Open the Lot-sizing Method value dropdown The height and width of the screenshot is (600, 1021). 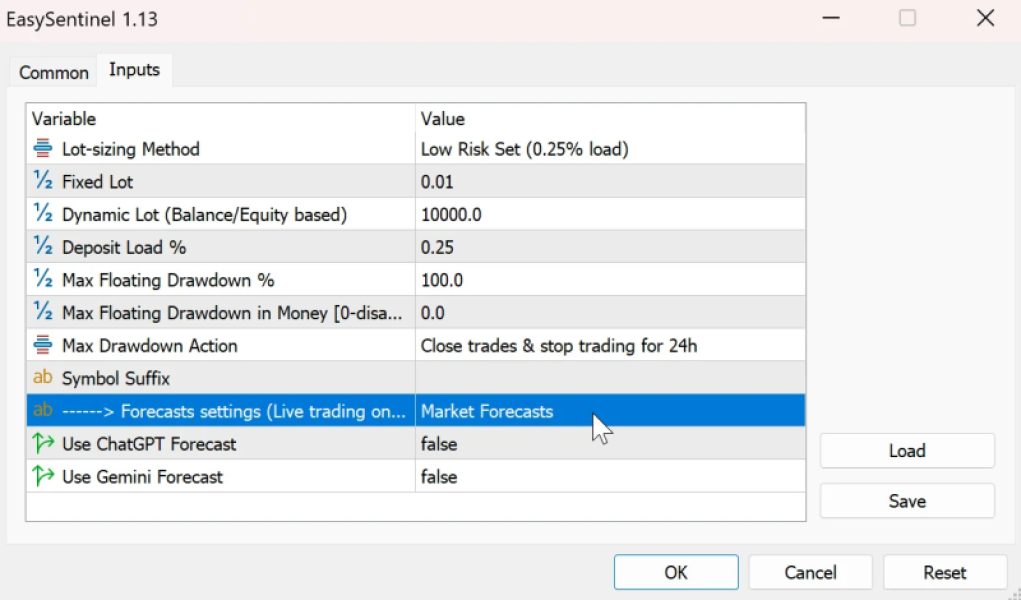[609, 149]
